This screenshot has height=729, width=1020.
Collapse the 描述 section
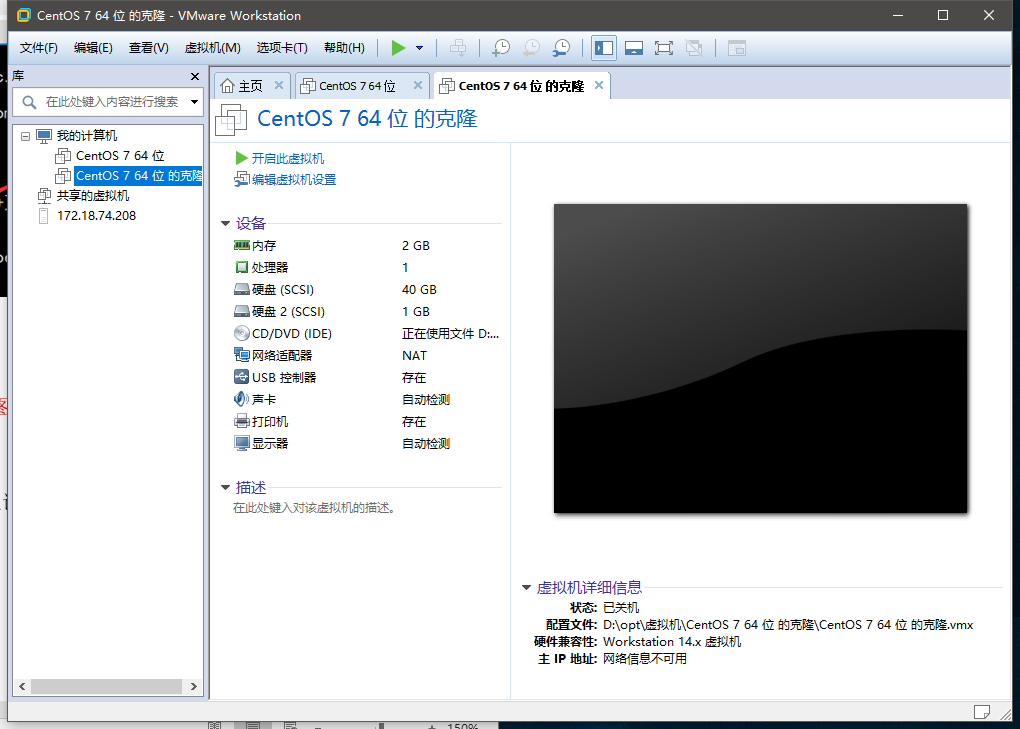(225, 487)
